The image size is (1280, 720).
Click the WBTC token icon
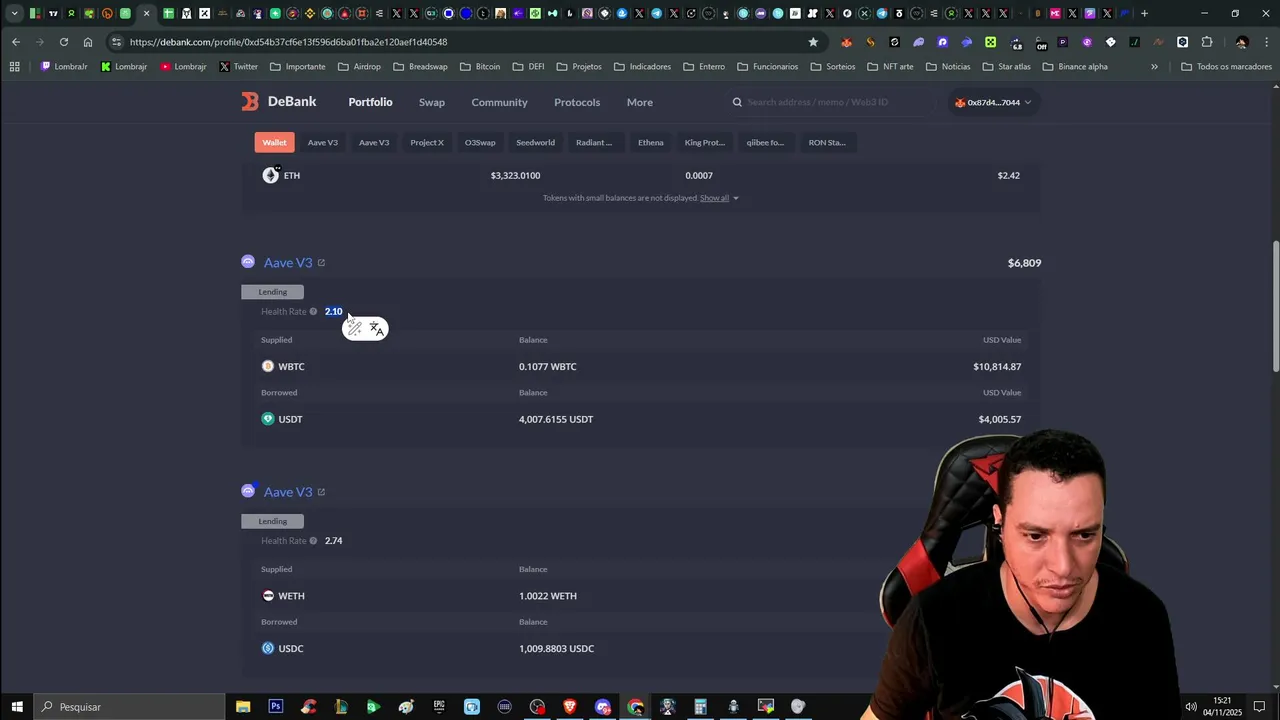(267, 367)
